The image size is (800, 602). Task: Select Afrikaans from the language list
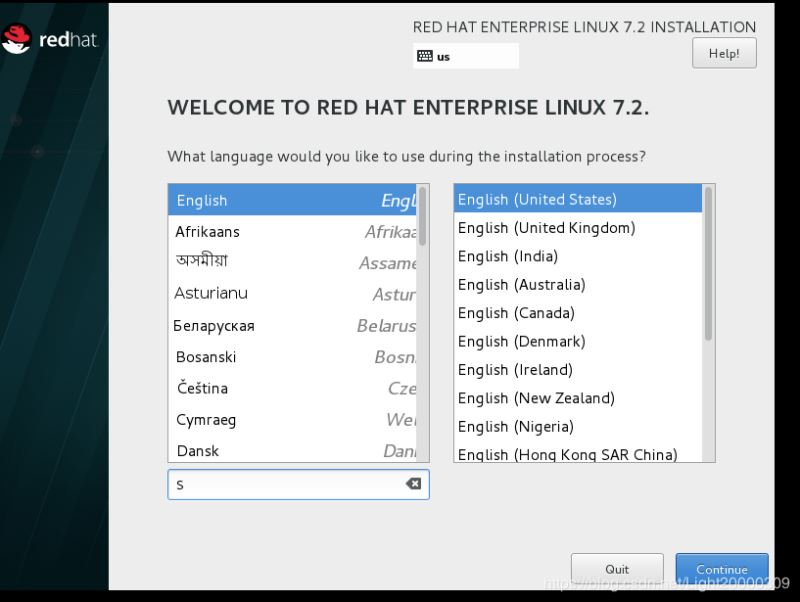210,231
